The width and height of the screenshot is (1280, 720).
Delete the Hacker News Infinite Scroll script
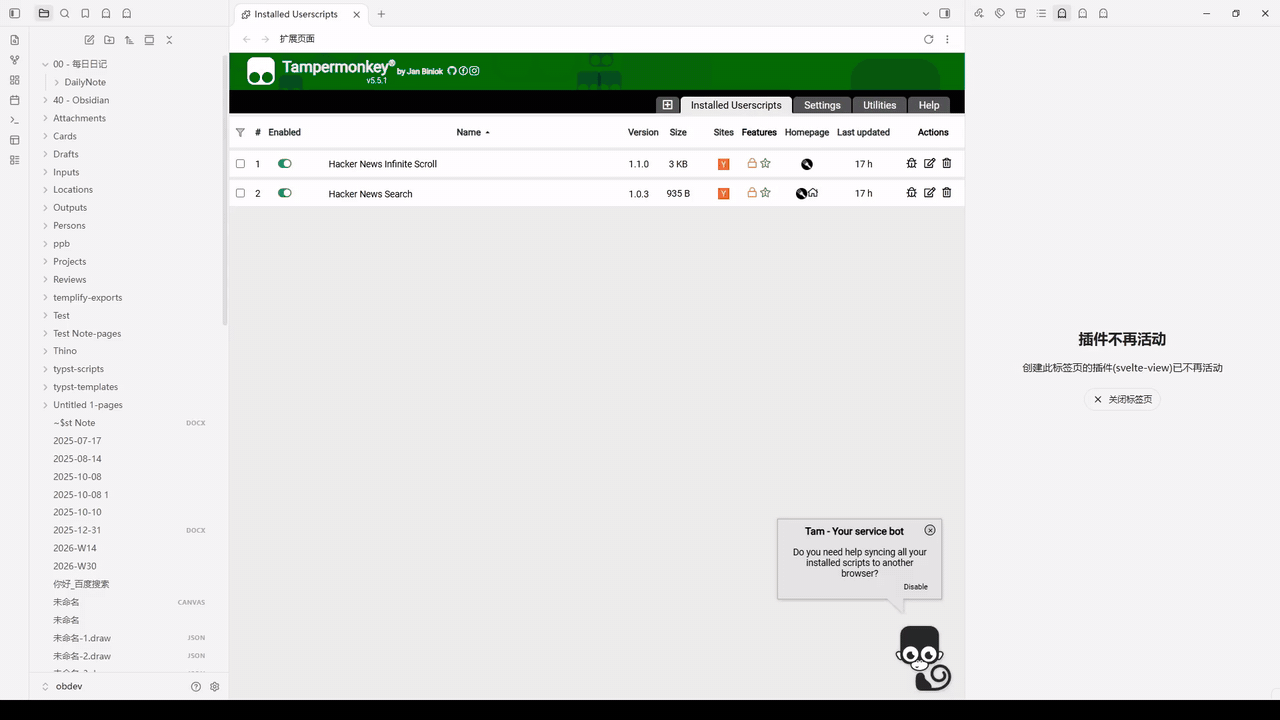[947, 163]
